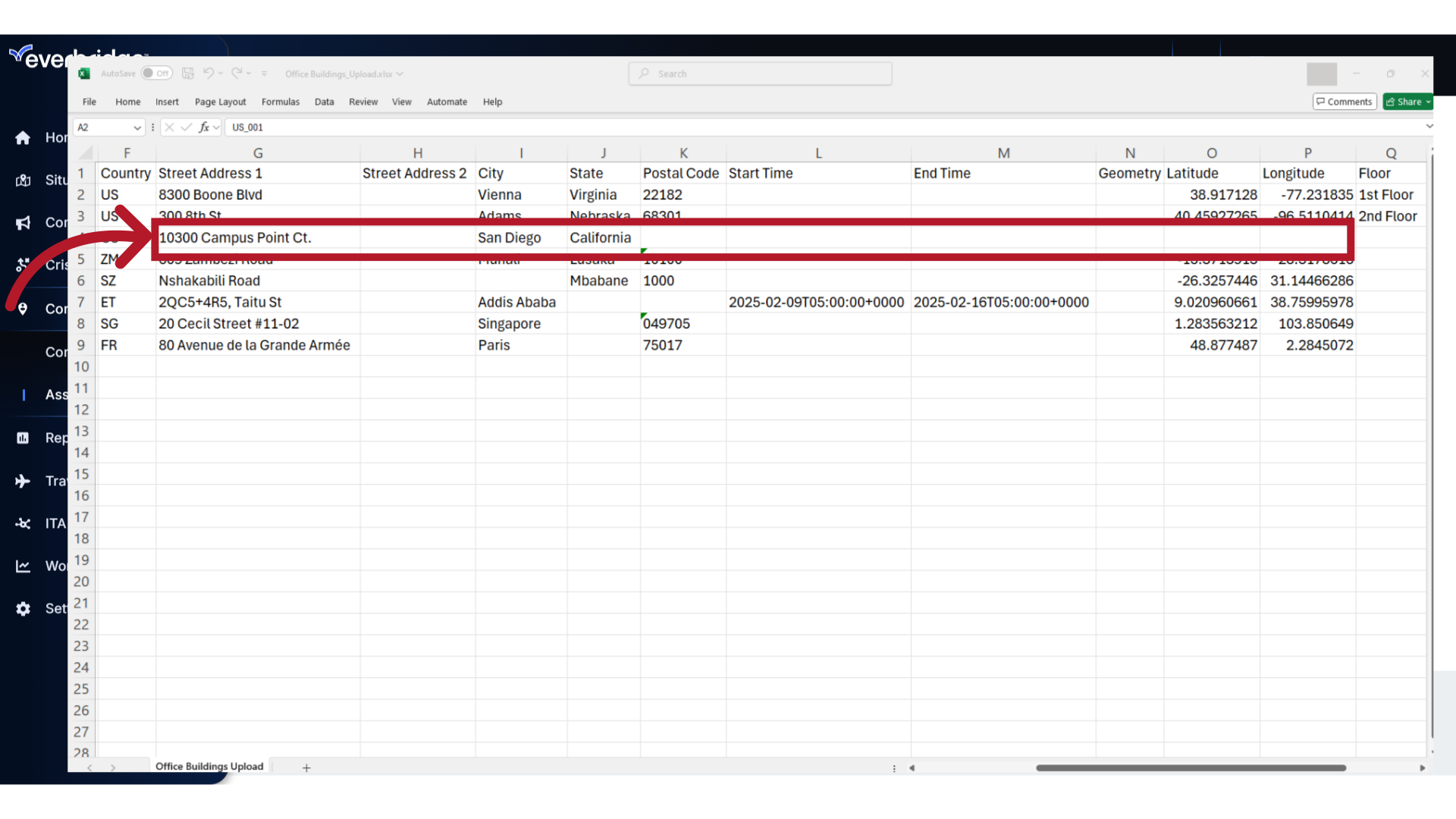Open the Data menu tab

324,102
